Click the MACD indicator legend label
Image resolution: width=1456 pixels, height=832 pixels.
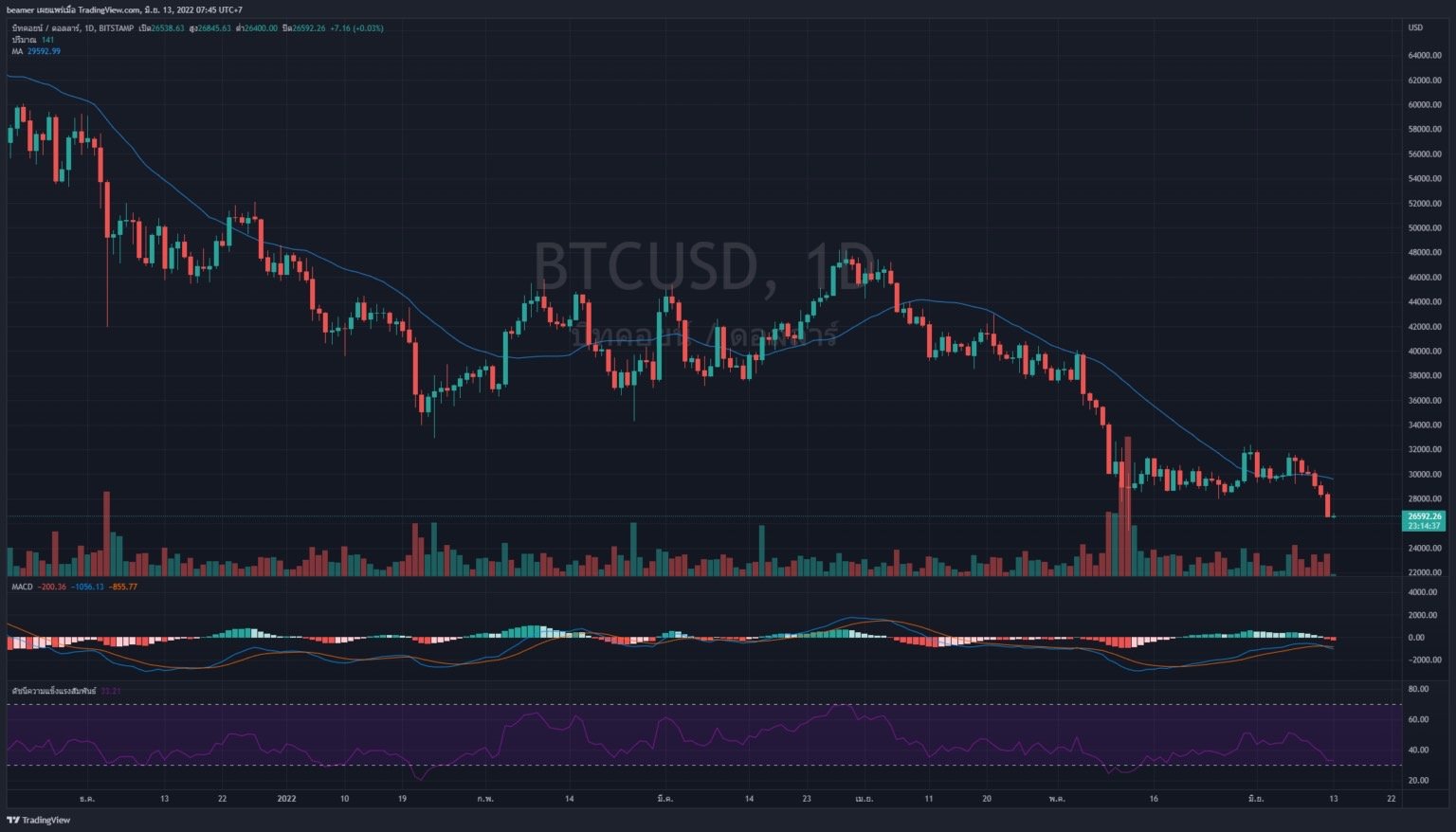(22, 587)
